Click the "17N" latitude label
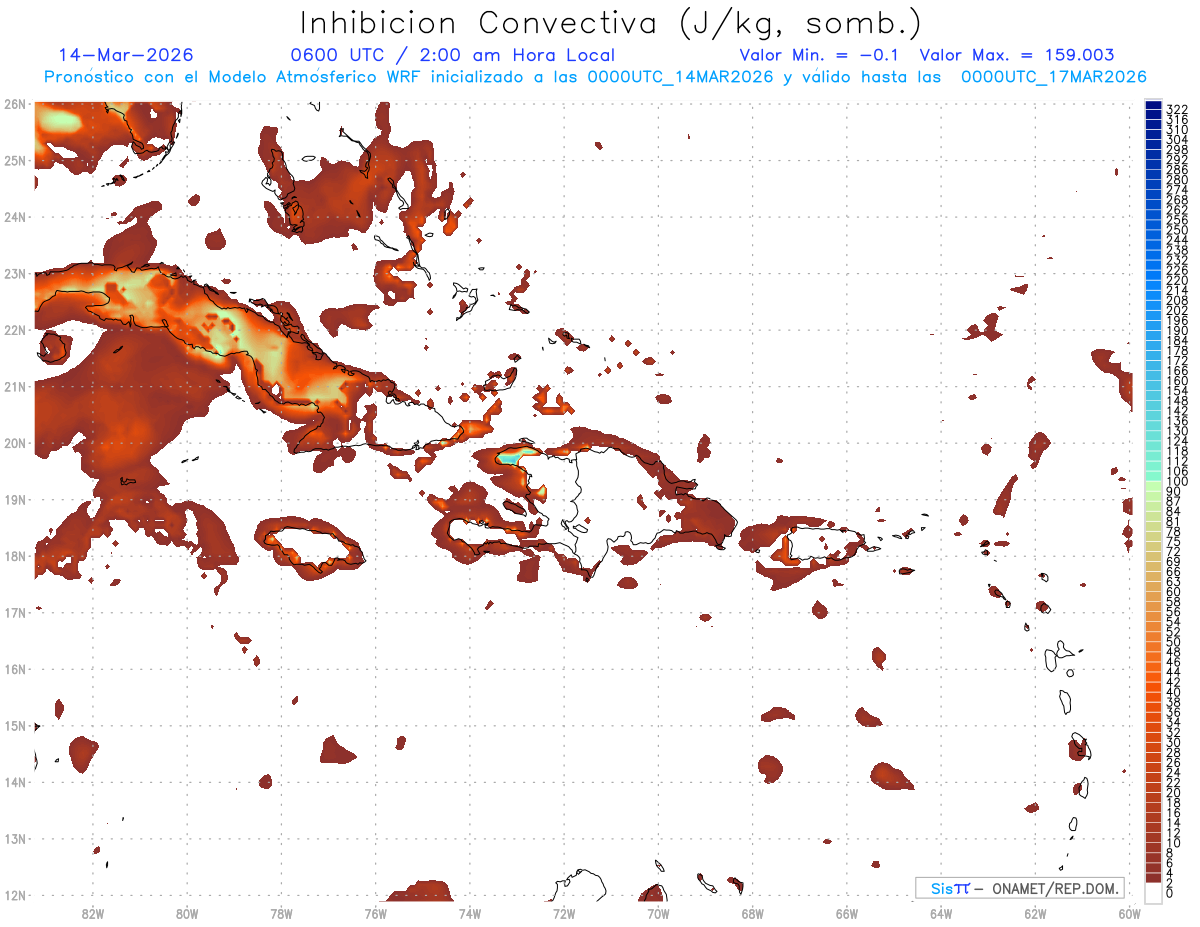This screenshot has width=1200, height=927. coord(14,612)
